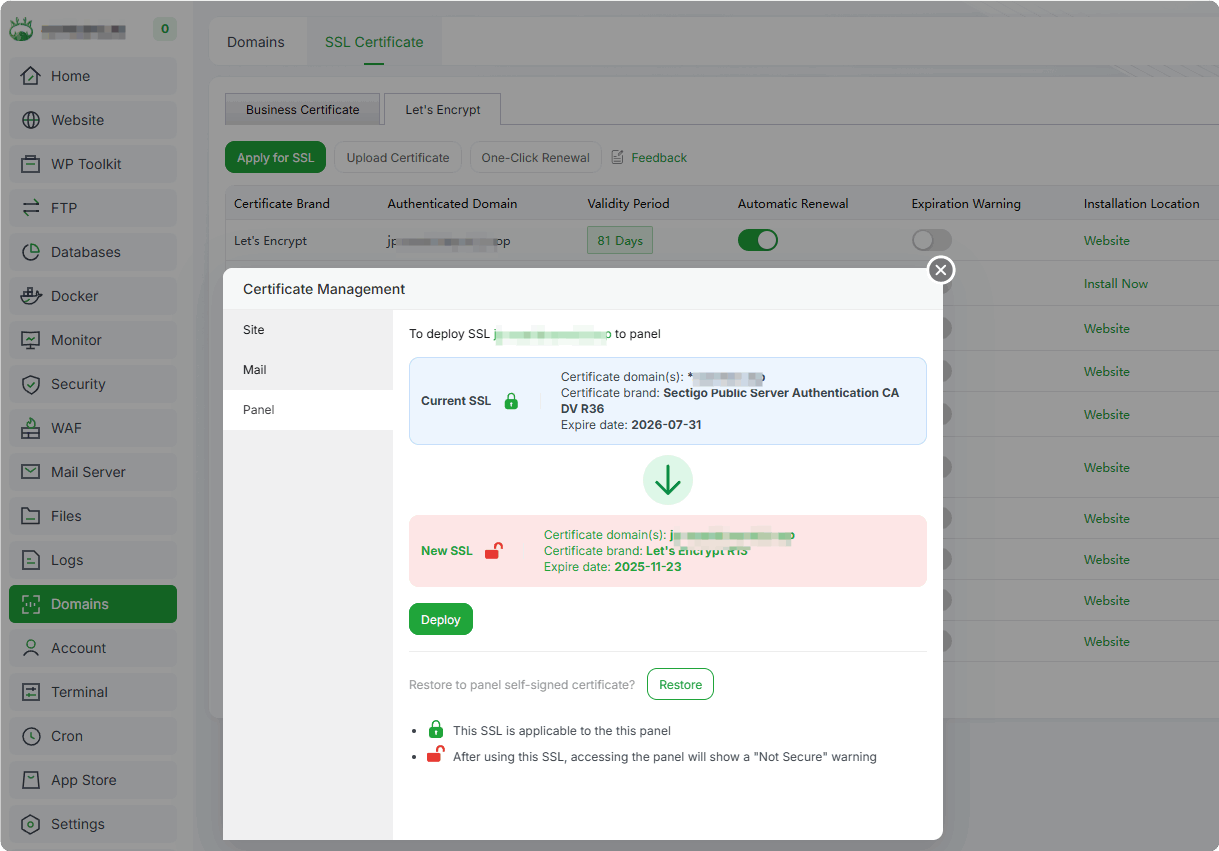Click the Let's Encrypt brand cell

point(271,241)
